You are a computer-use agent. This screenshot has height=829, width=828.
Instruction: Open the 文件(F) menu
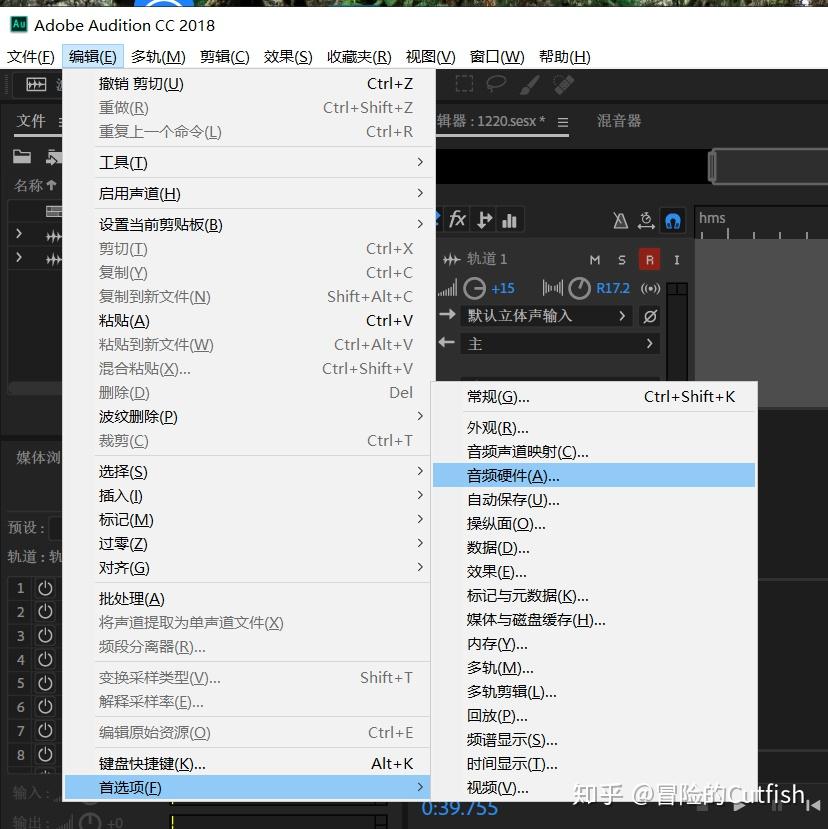coord(31,56)
